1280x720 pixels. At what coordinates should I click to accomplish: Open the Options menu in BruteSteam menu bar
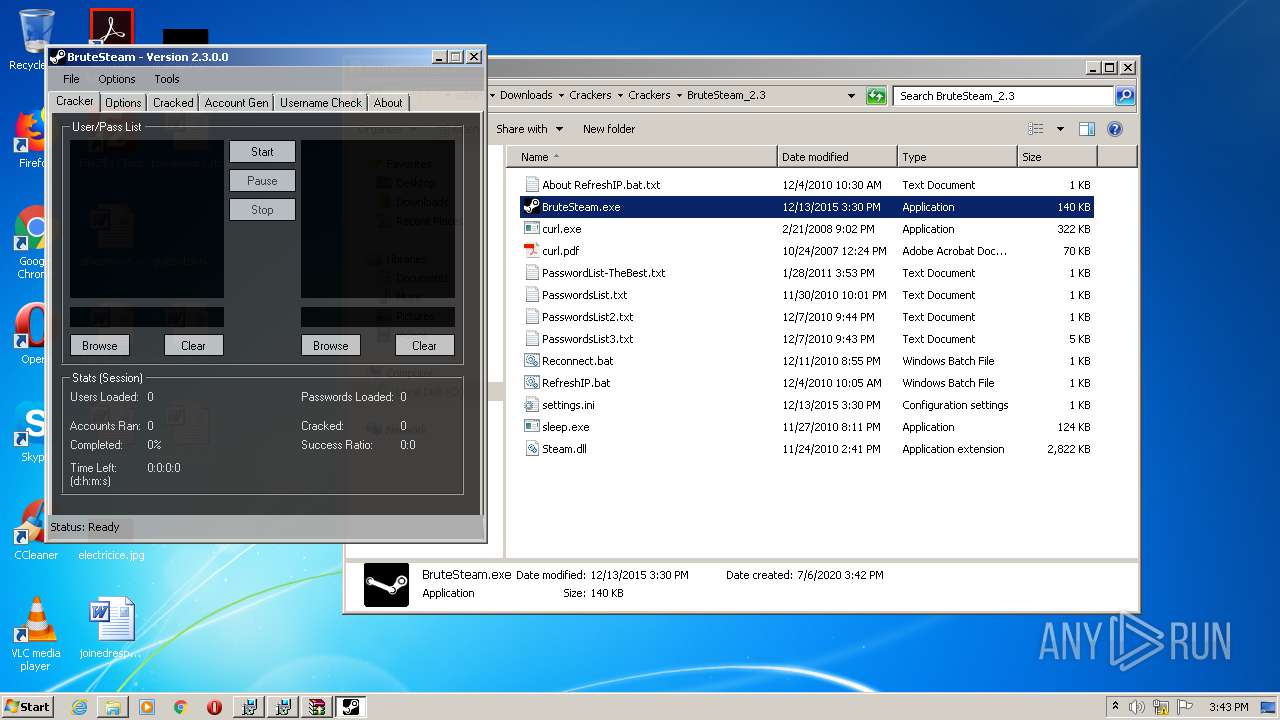tap(116, 79)
